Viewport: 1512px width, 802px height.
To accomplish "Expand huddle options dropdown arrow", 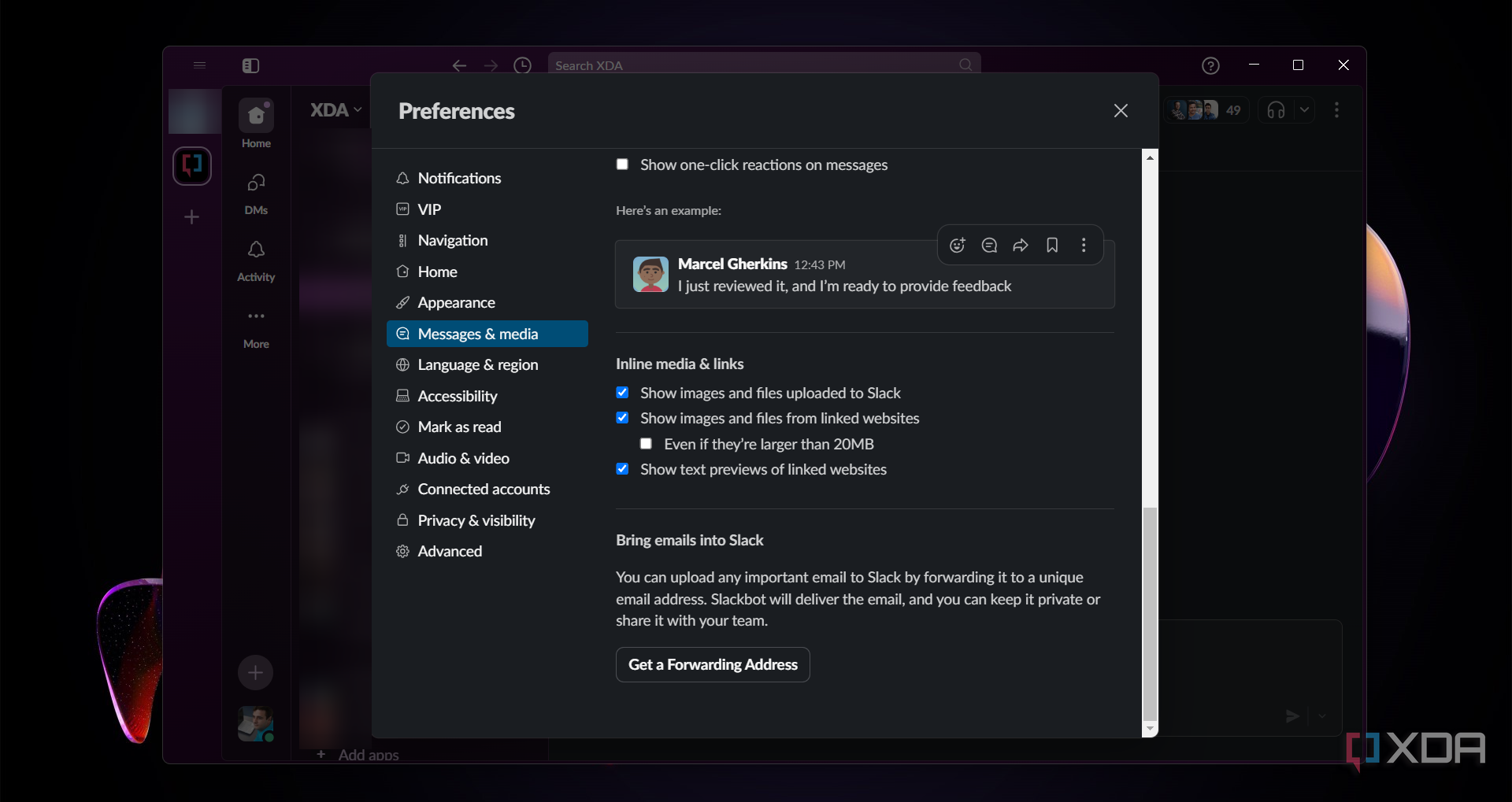I will point(1304,110).
